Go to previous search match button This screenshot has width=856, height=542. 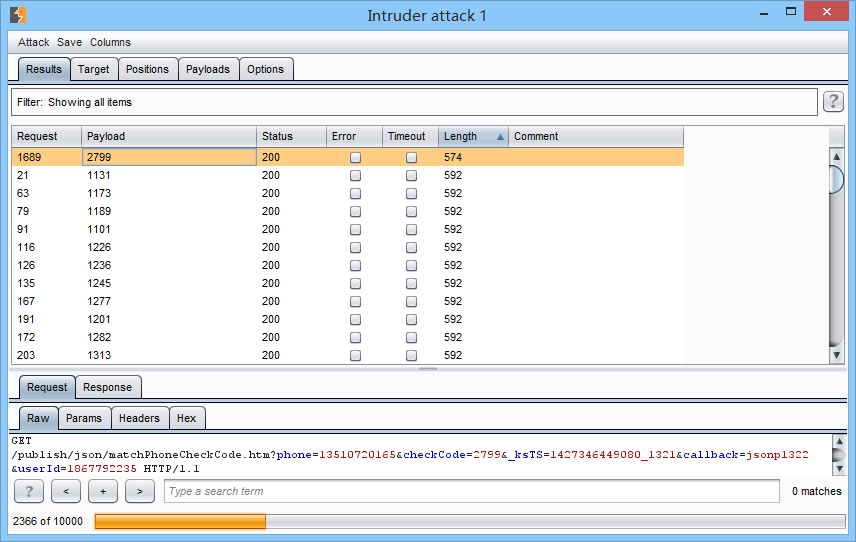66,491
